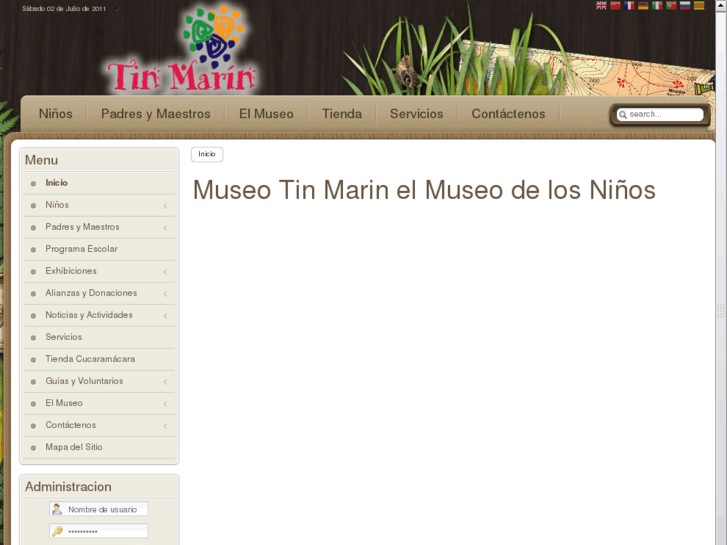The height and width of the screenshot is (545, 727).
Task: Click the vertical scrollbar up arrow
Action: [x=721, y=4]
